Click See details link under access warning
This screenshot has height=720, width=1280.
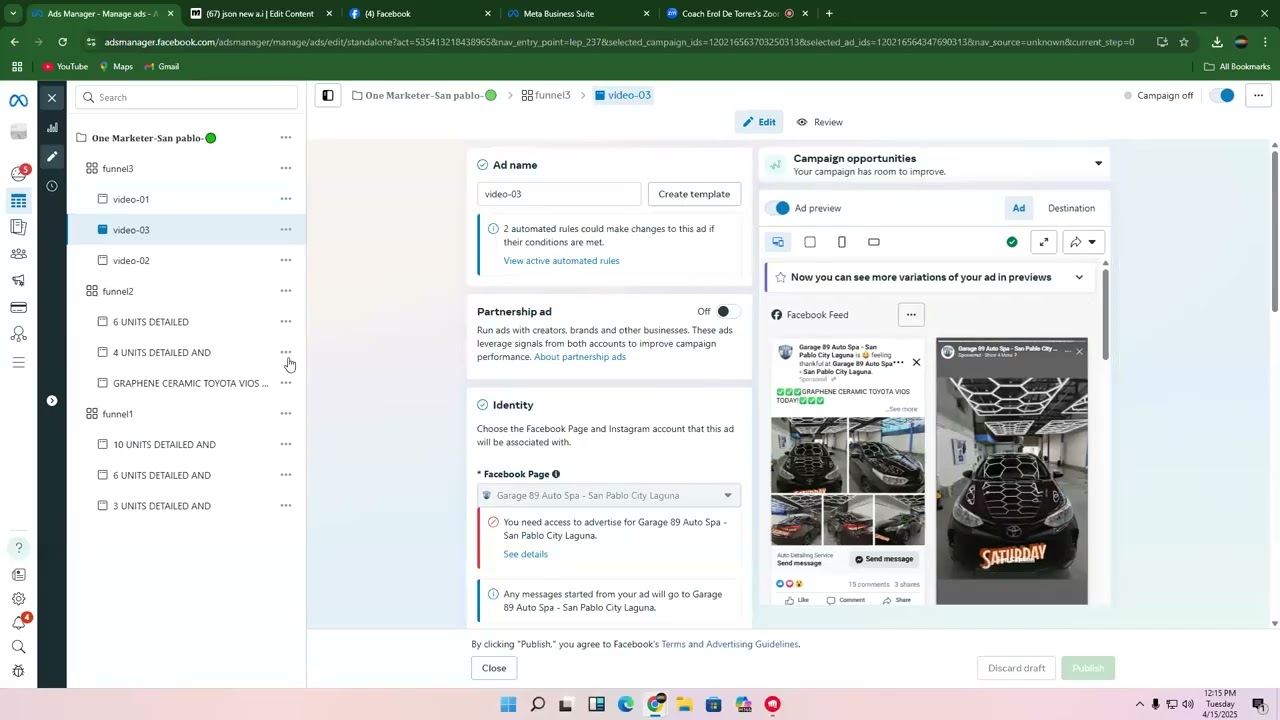pos(525,554)
